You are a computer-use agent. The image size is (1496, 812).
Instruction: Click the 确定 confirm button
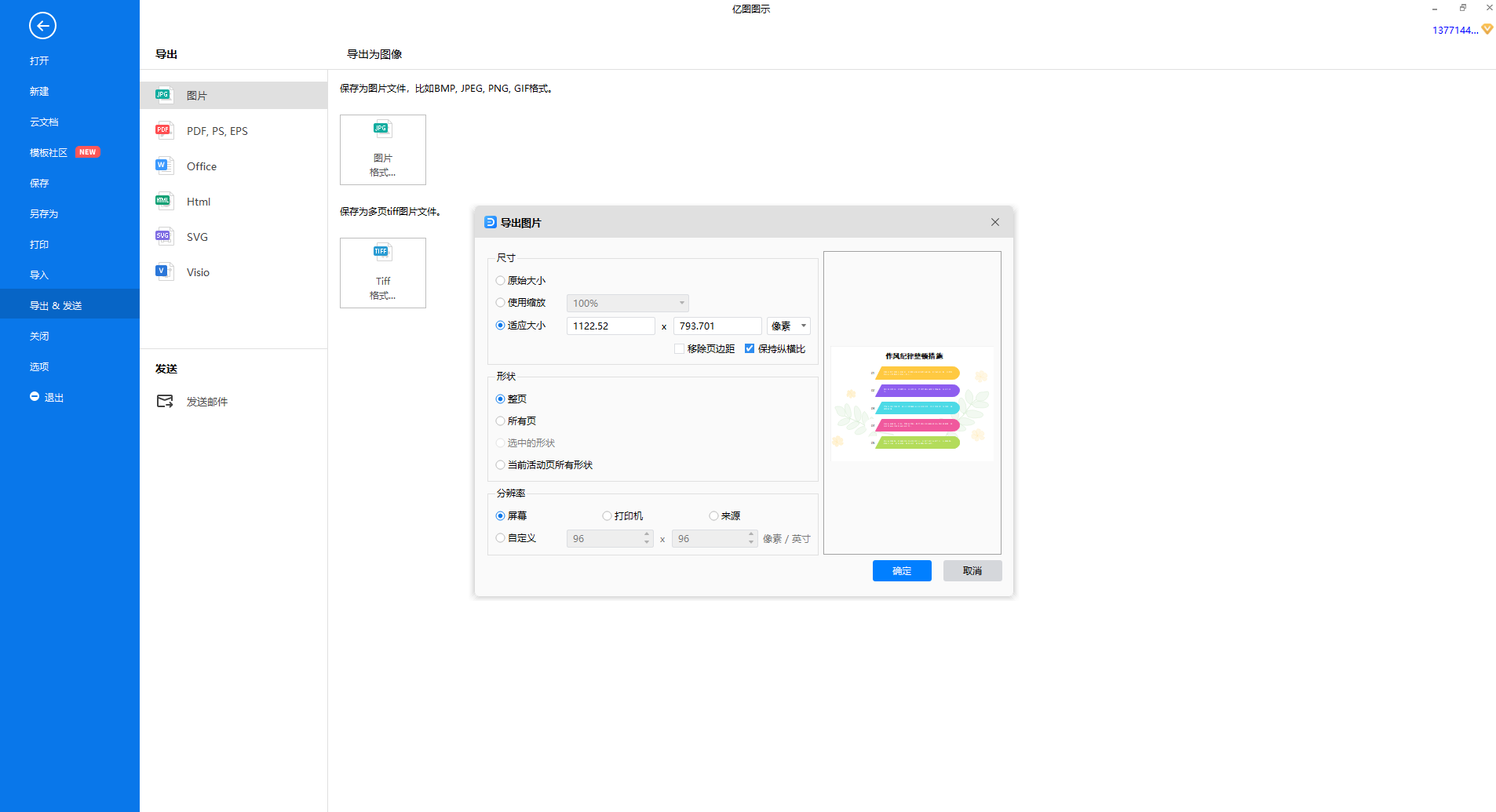pyautogui.click(x=902, y=570)
